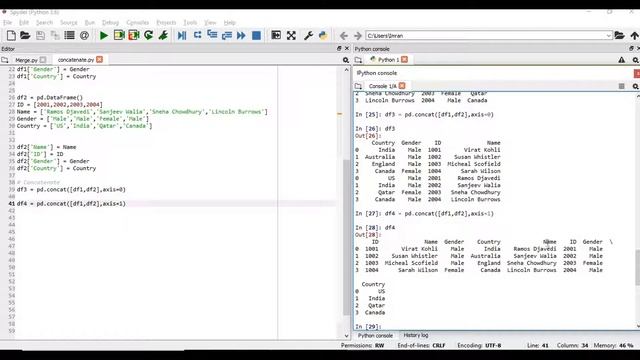The image size is (640, 360).
Task: Switch to the Python console bottom tab
Action: pyautogui.click(x=375, y=336)
